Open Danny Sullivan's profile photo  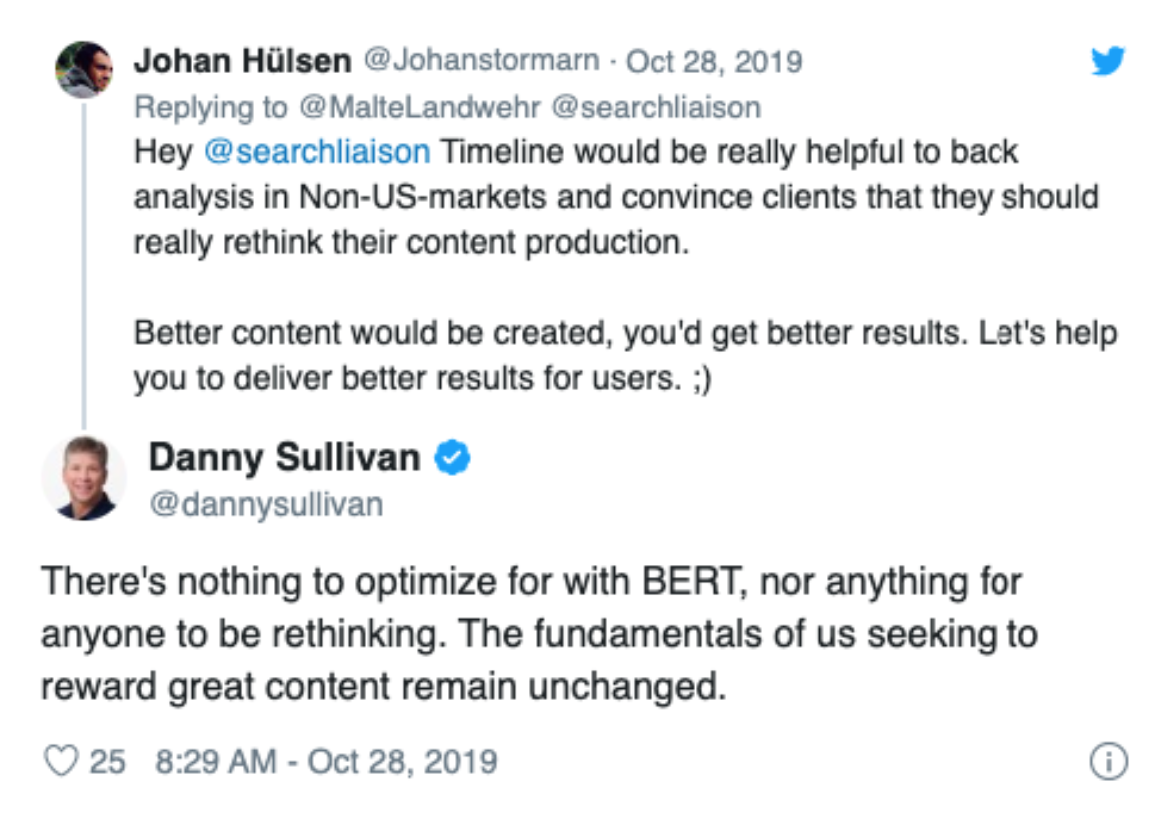(x=84, y=477)
